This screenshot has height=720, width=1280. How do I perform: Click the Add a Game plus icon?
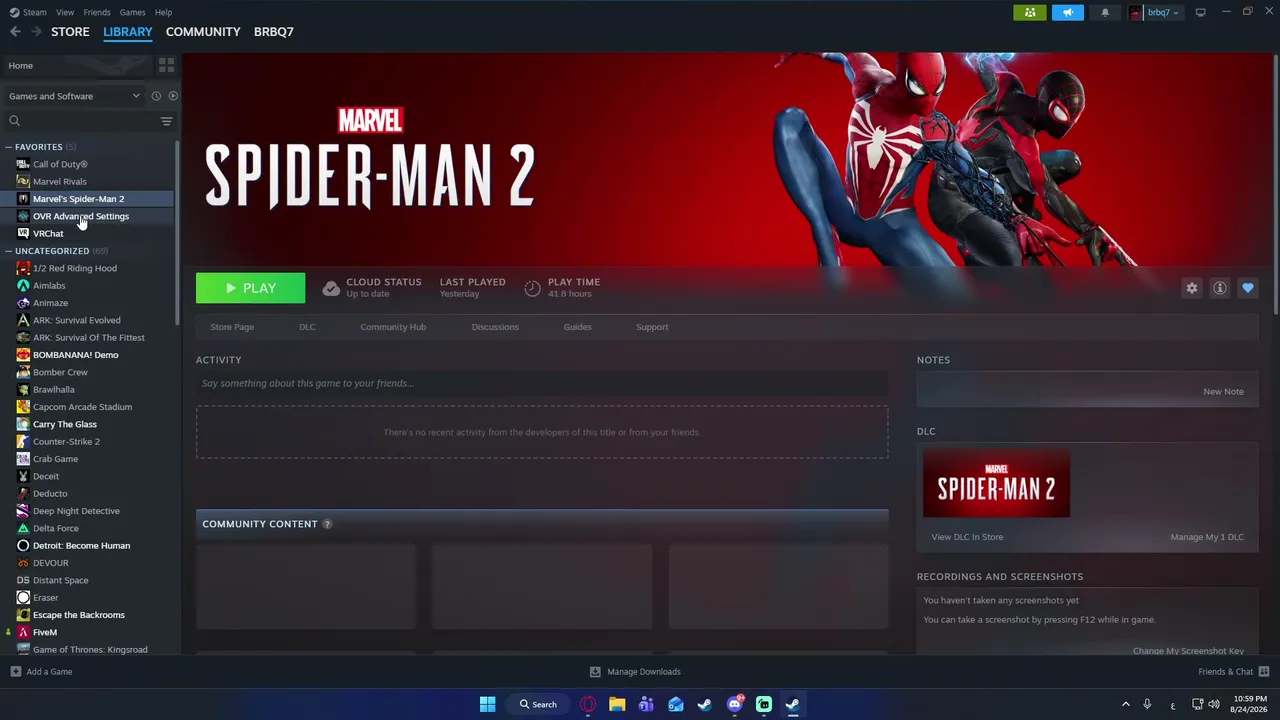click(15, 672)
